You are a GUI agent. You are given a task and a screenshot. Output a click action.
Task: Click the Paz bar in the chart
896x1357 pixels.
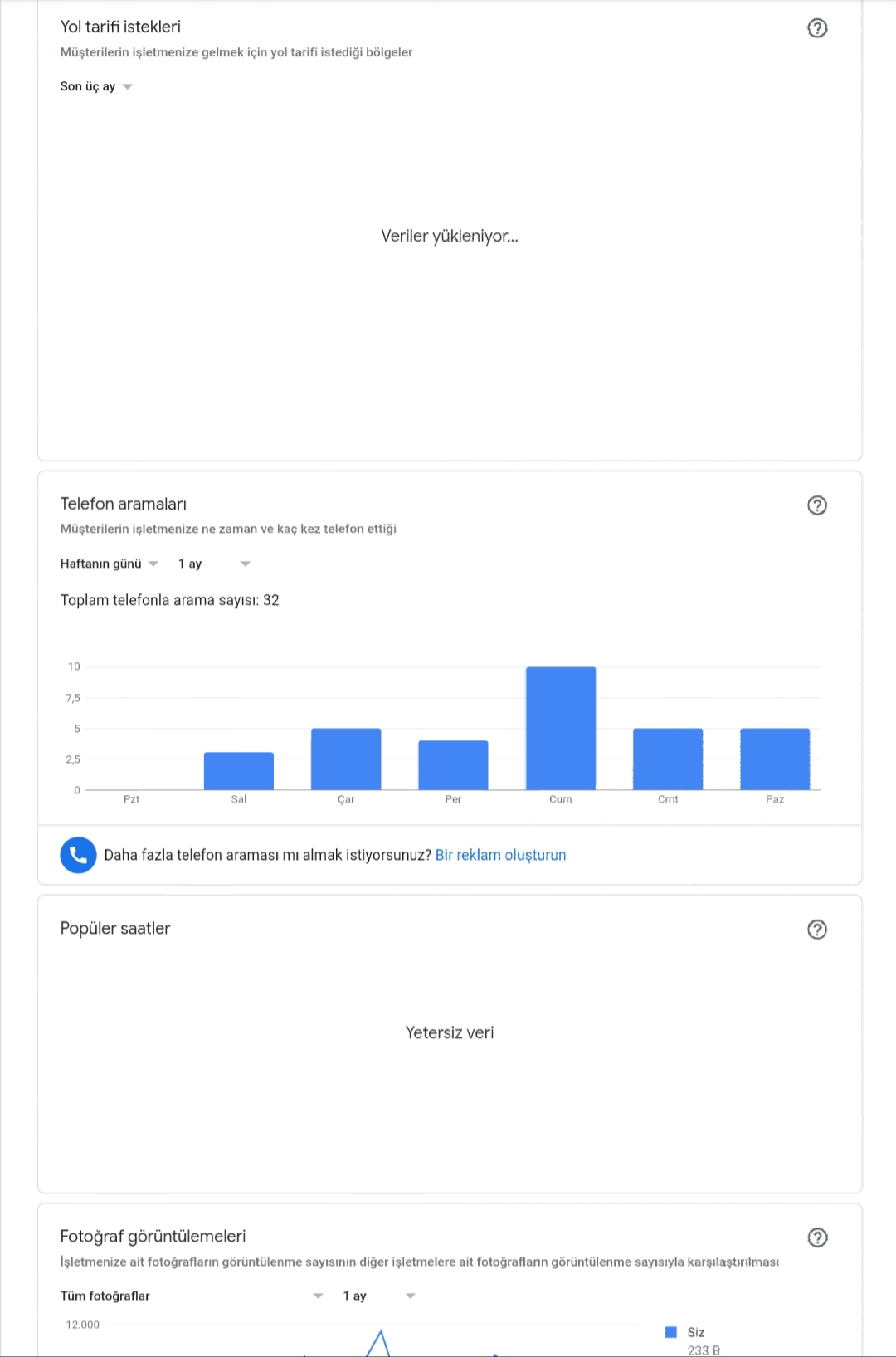[775, 759]
